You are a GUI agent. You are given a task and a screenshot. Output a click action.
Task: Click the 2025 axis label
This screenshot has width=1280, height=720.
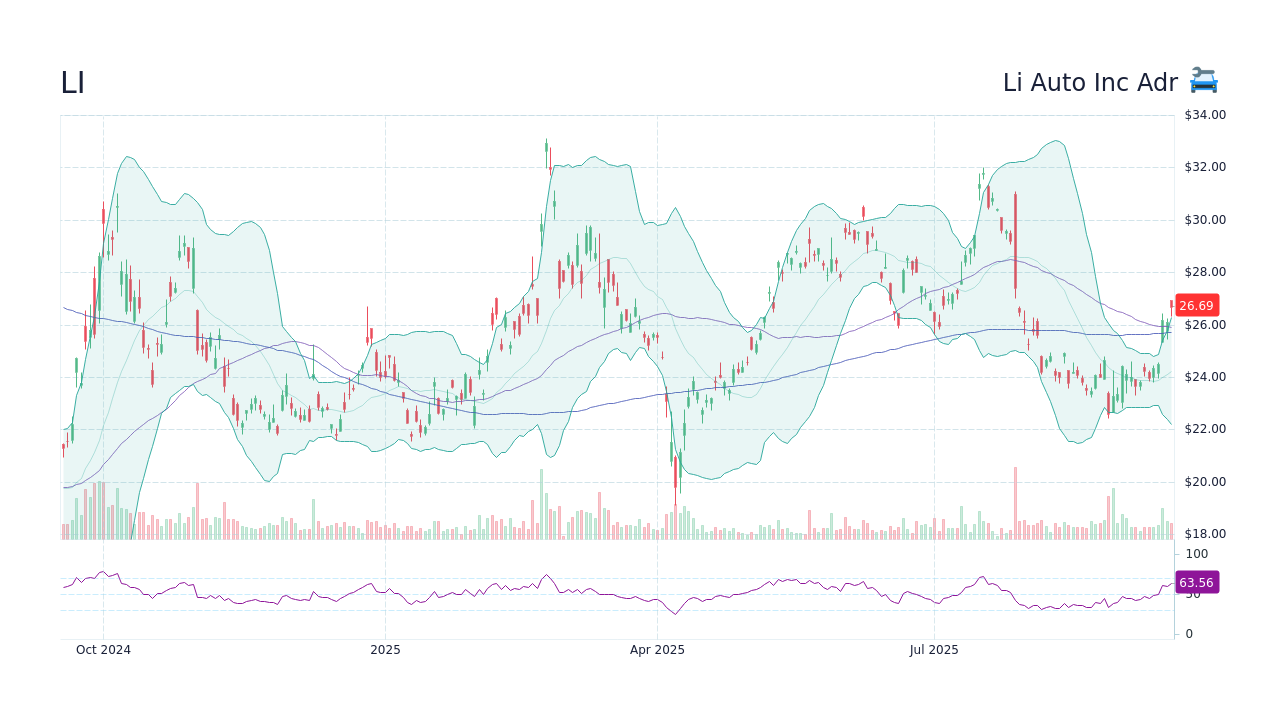click(x=385, y=649)
